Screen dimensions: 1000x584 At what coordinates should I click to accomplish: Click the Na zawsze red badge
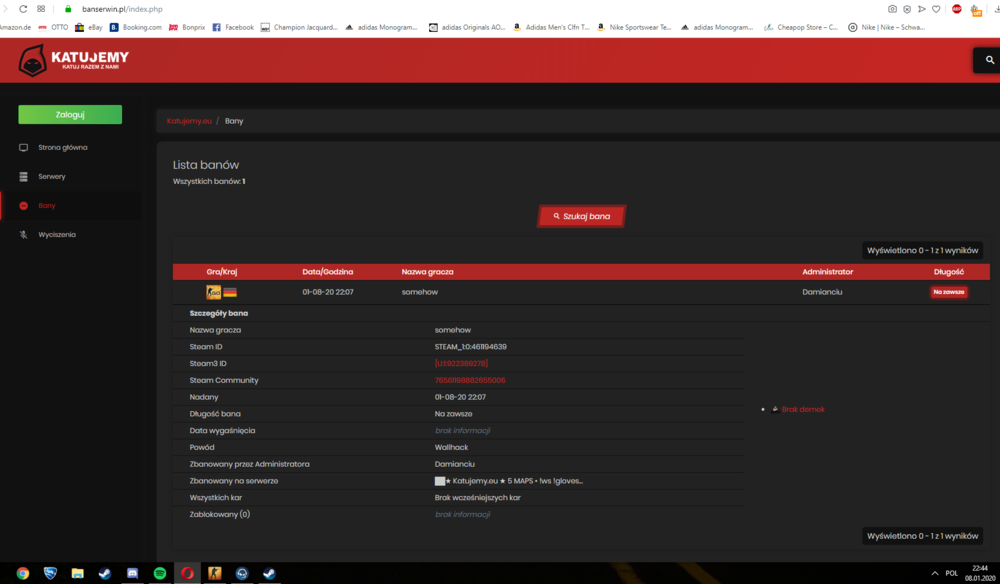(x=948, y=292)
